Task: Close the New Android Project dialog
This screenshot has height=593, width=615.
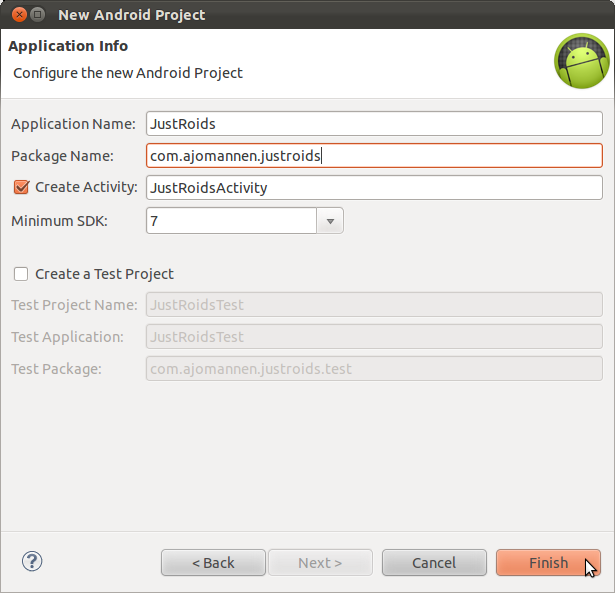Action: pyautogui.click(x=19, y=15)
